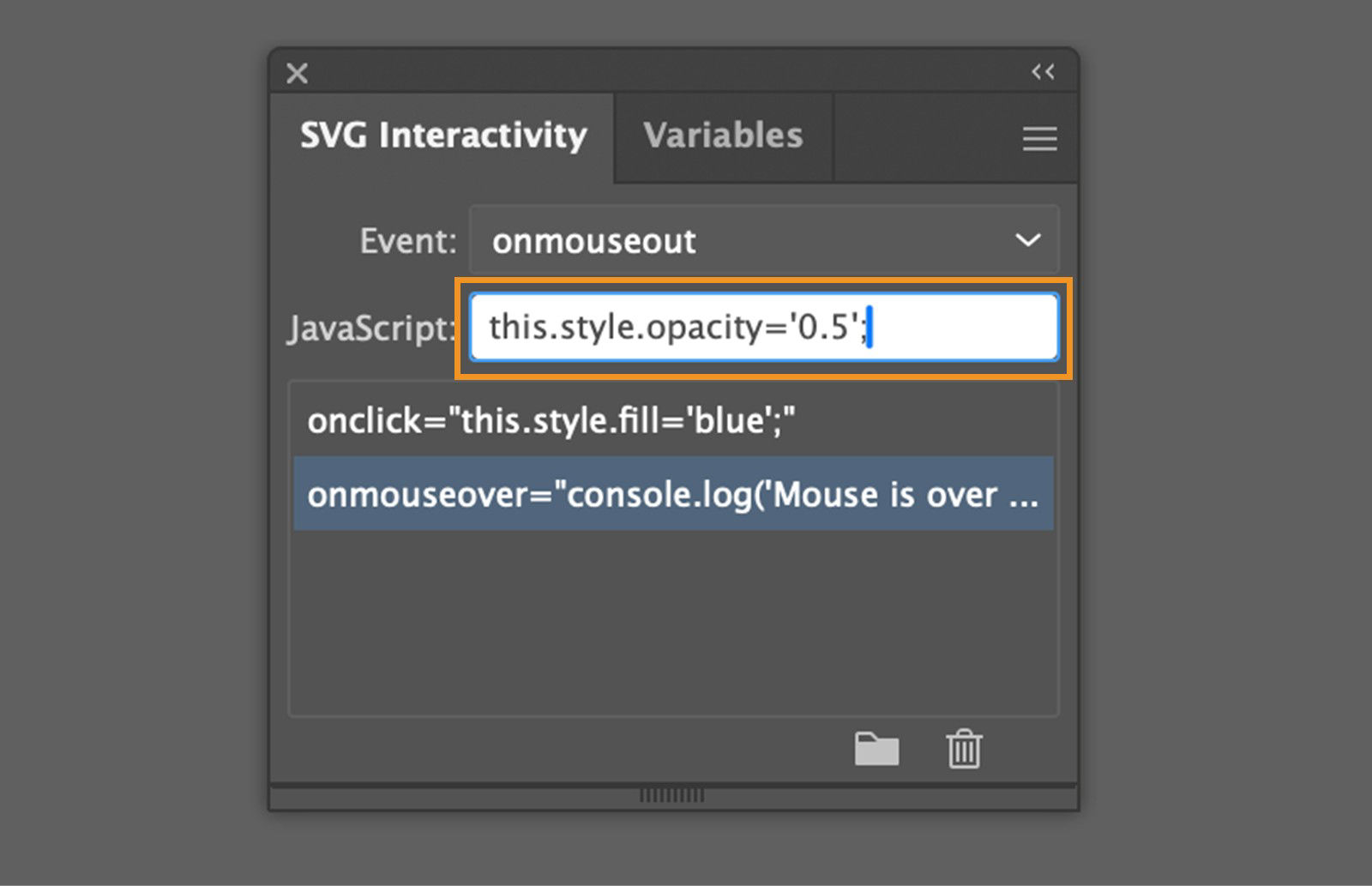This screenshot has height=886, width=1372.
Task: Click the JavaScript label
Action: pos(369,328)
